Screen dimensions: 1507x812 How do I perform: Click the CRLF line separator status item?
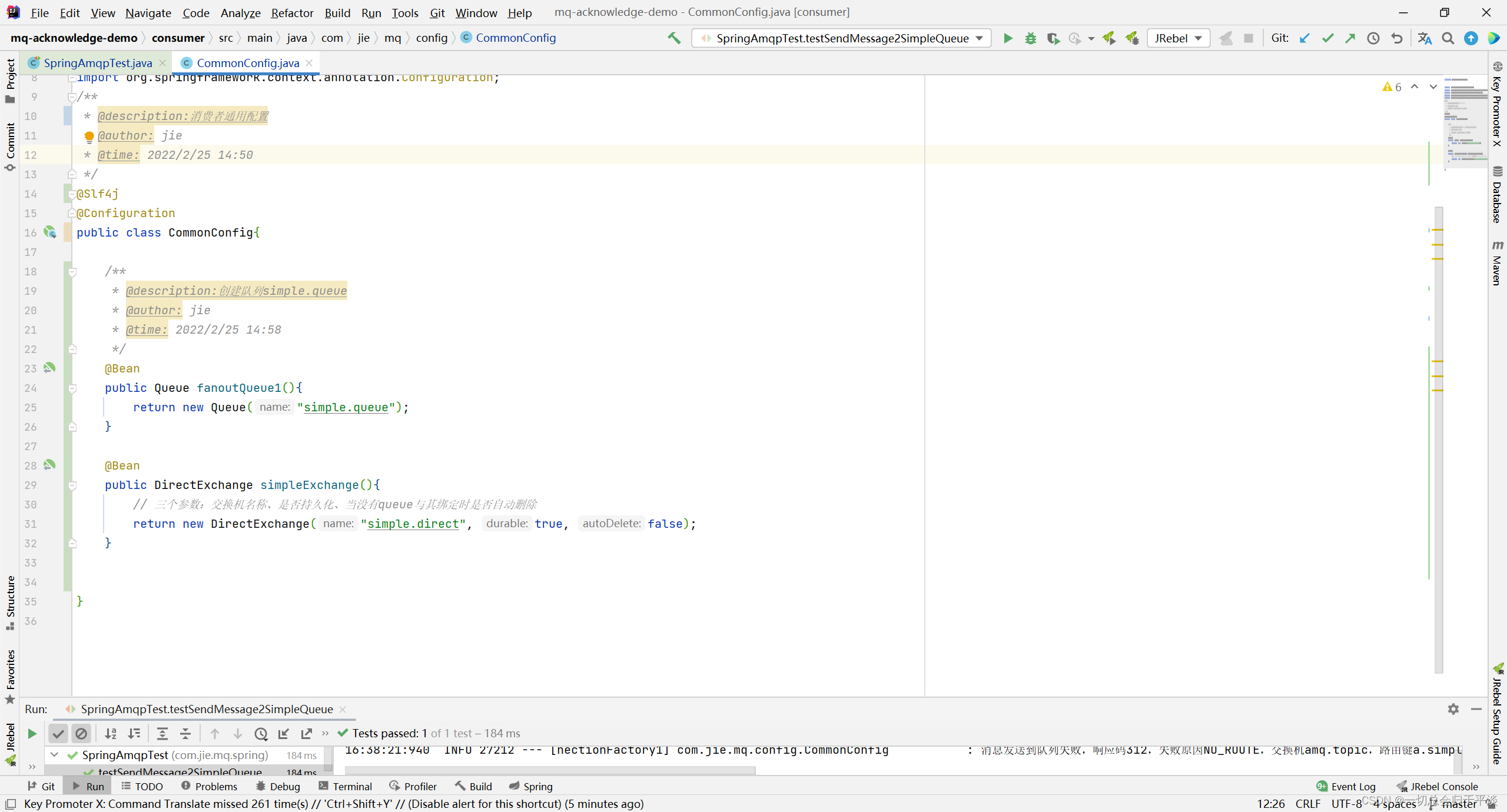pyautogui.click(x=1307, y=804)
